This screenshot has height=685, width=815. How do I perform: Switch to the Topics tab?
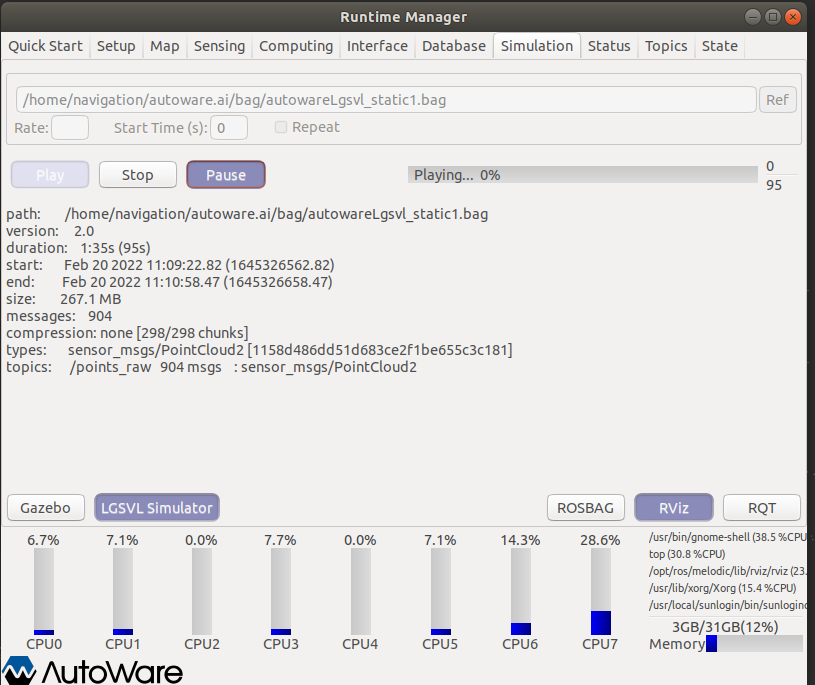tap(666, 46)
